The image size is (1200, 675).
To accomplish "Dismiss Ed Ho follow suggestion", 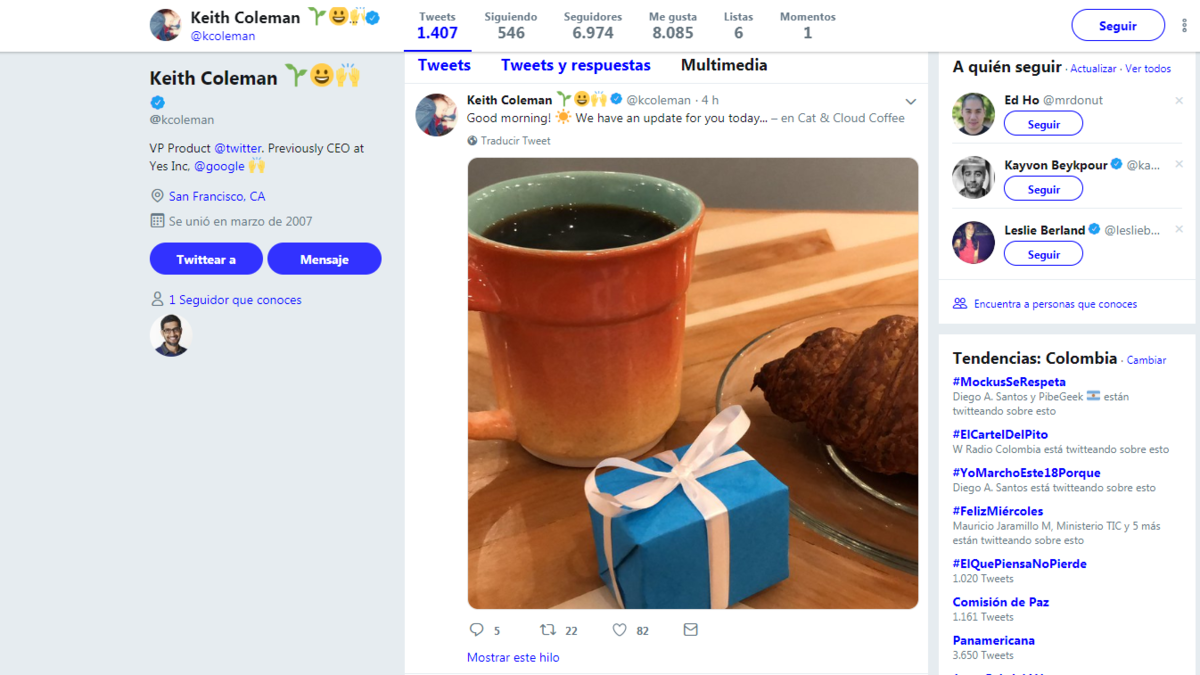I will 1179,101.
